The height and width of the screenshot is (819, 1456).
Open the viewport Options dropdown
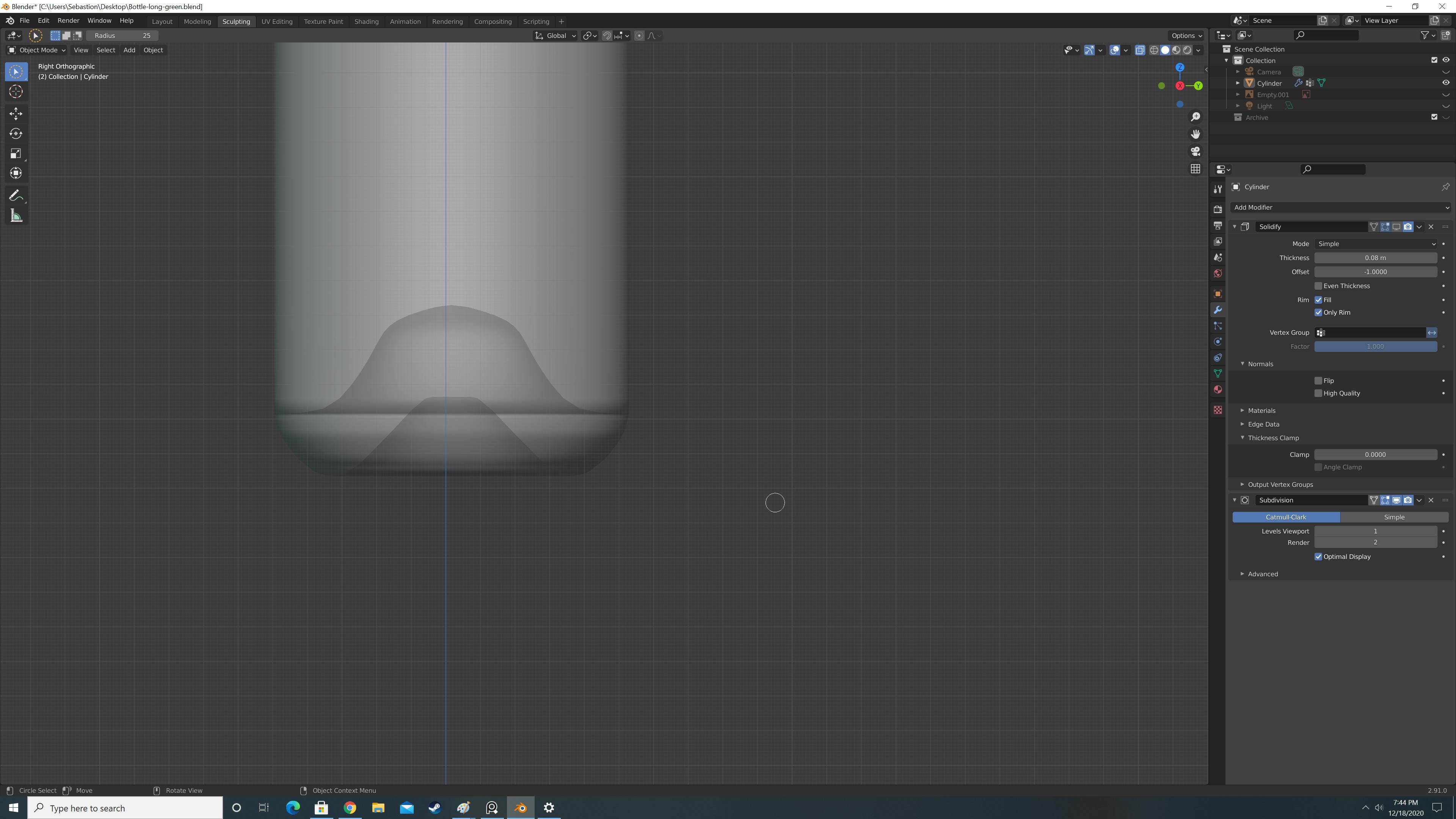(x=1186, y=36)
